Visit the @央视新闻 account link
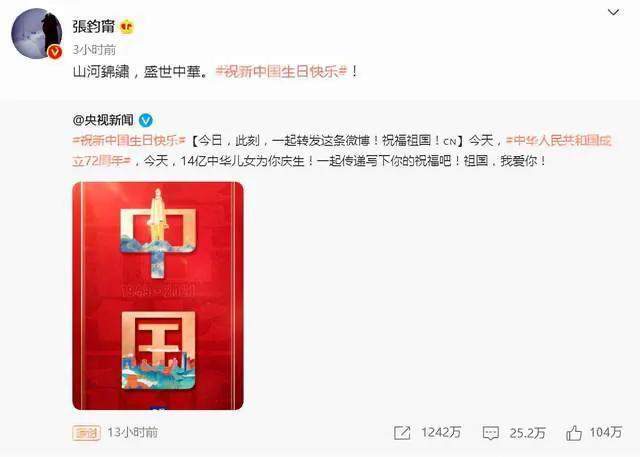The height and width of the screenshot is (457, 640). click(x=103, y=120)
